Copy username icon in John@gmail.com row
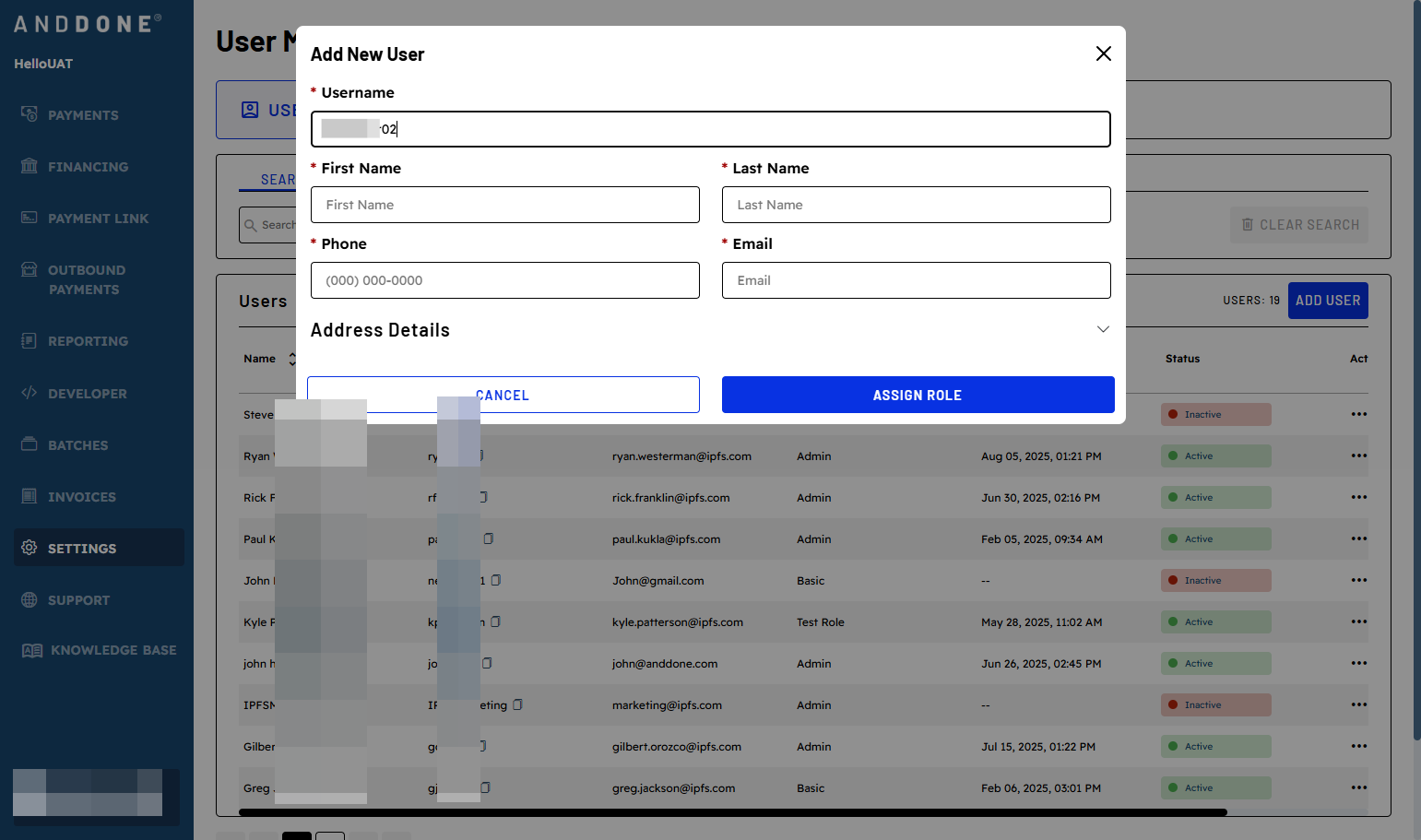Image resolution: width=1421 pixels, height=840 pixels. coord(496,580)
